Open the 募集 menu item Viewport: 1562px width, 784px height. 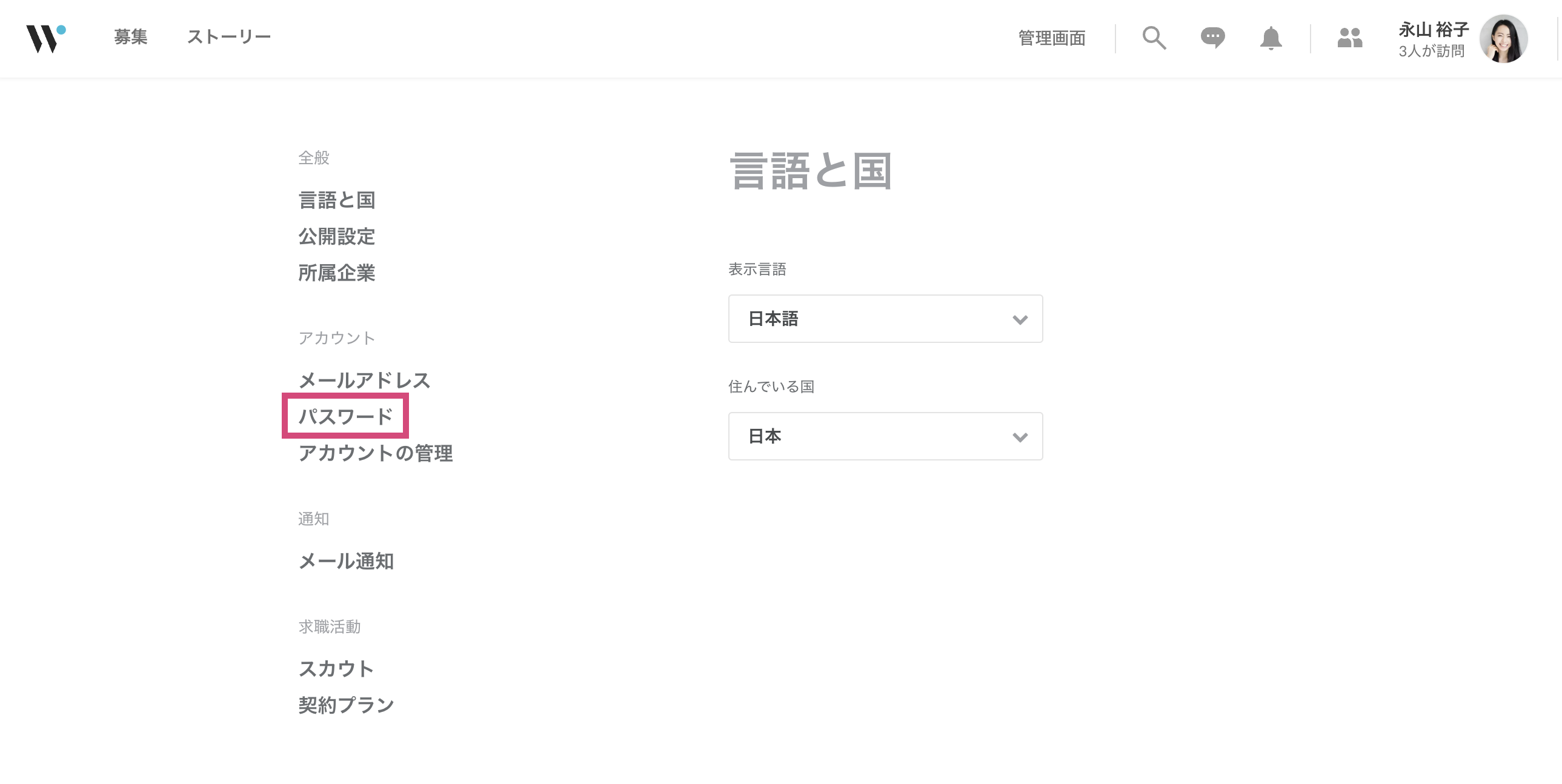point(131,37)
